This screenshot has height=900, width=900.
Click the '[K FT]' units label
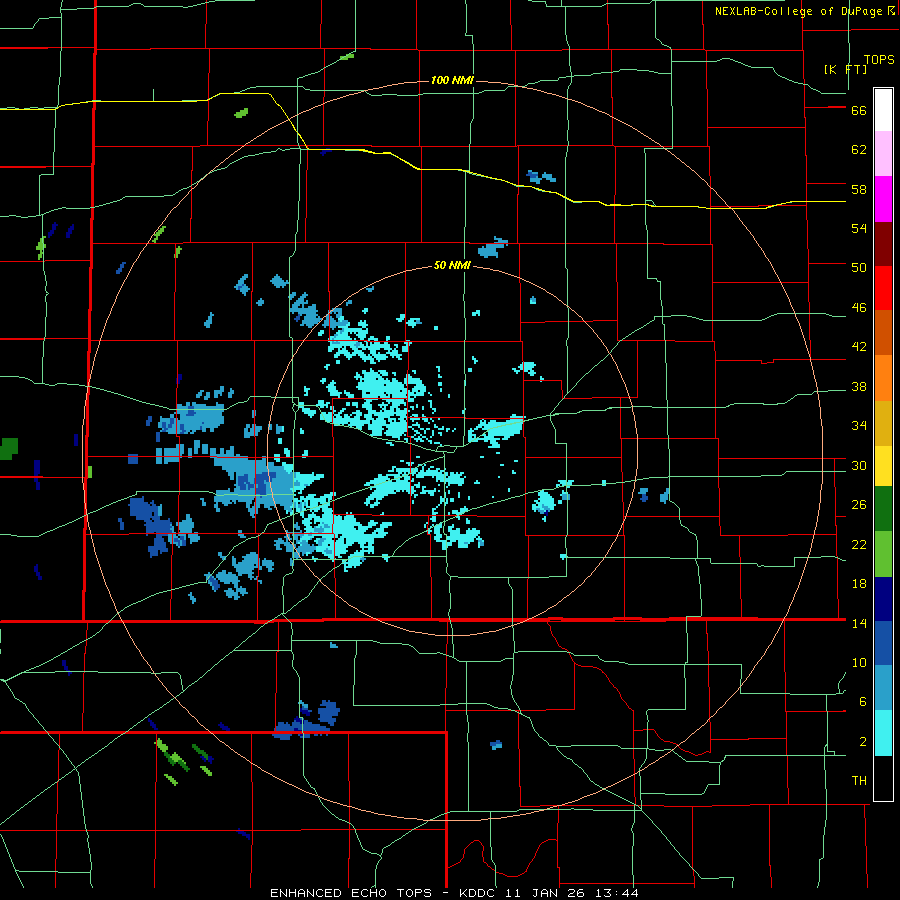click(x=845, y=69)
